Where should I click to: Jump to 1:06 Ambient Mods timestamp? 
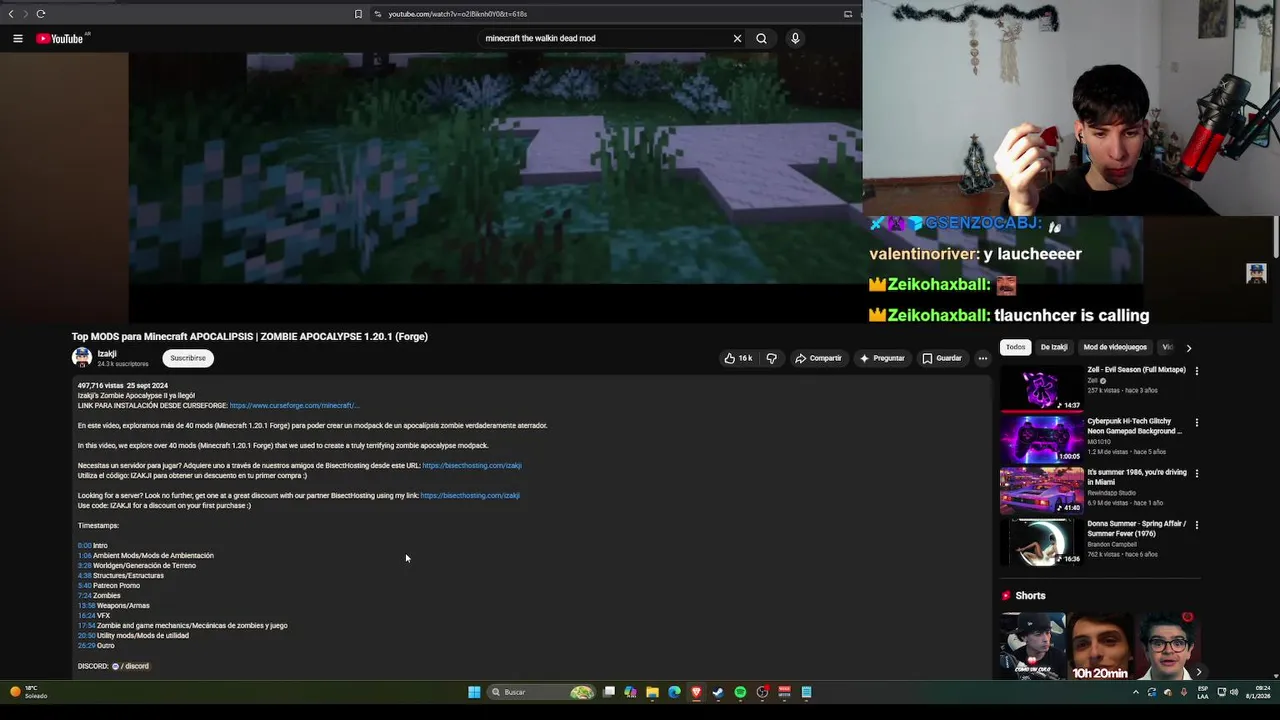(x=85, y=556)
